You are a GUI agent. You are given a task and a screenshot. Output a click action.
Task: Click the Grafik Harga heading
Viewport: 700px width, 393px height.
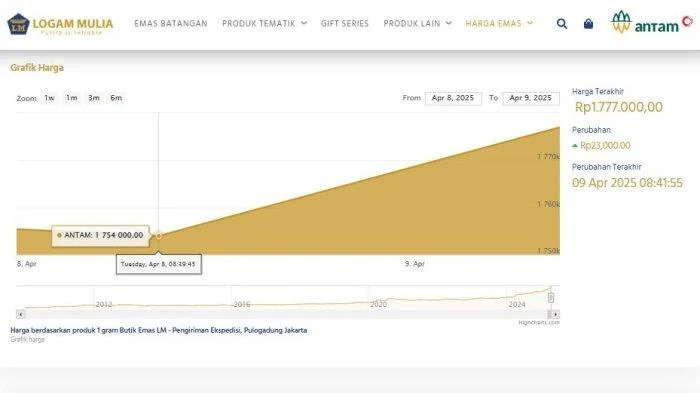37,68
